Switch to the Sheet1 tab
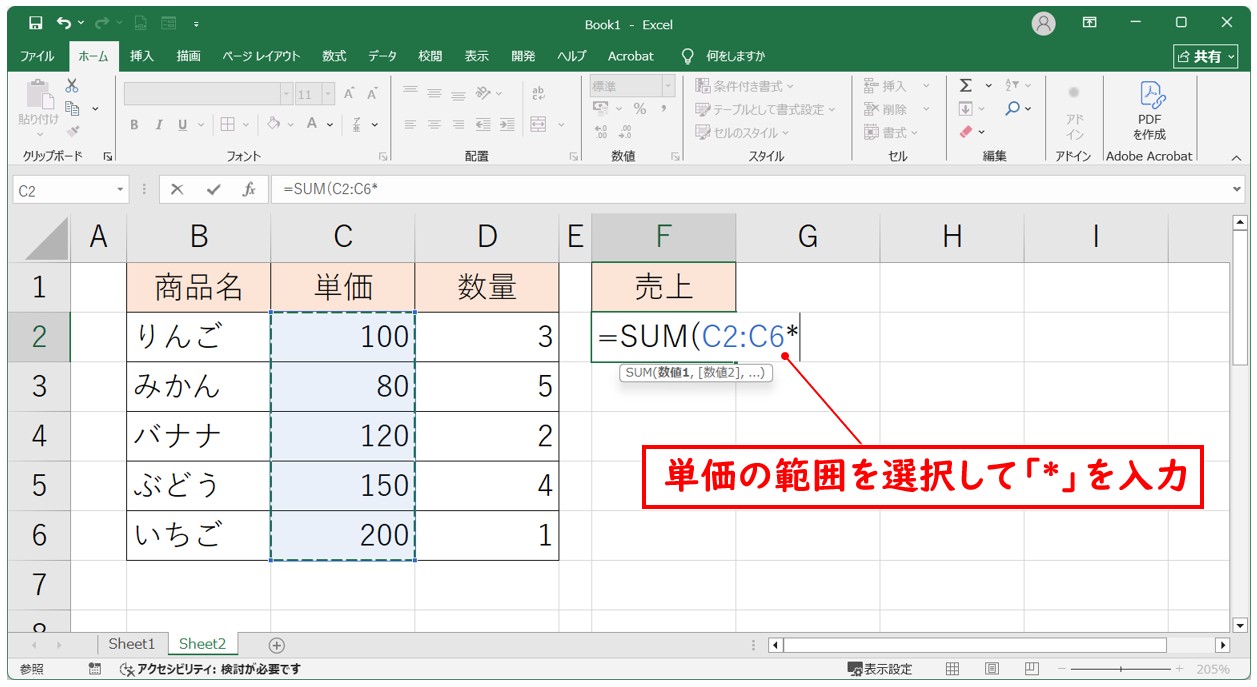Screen dimensions: 1257x687 point(132,645)
